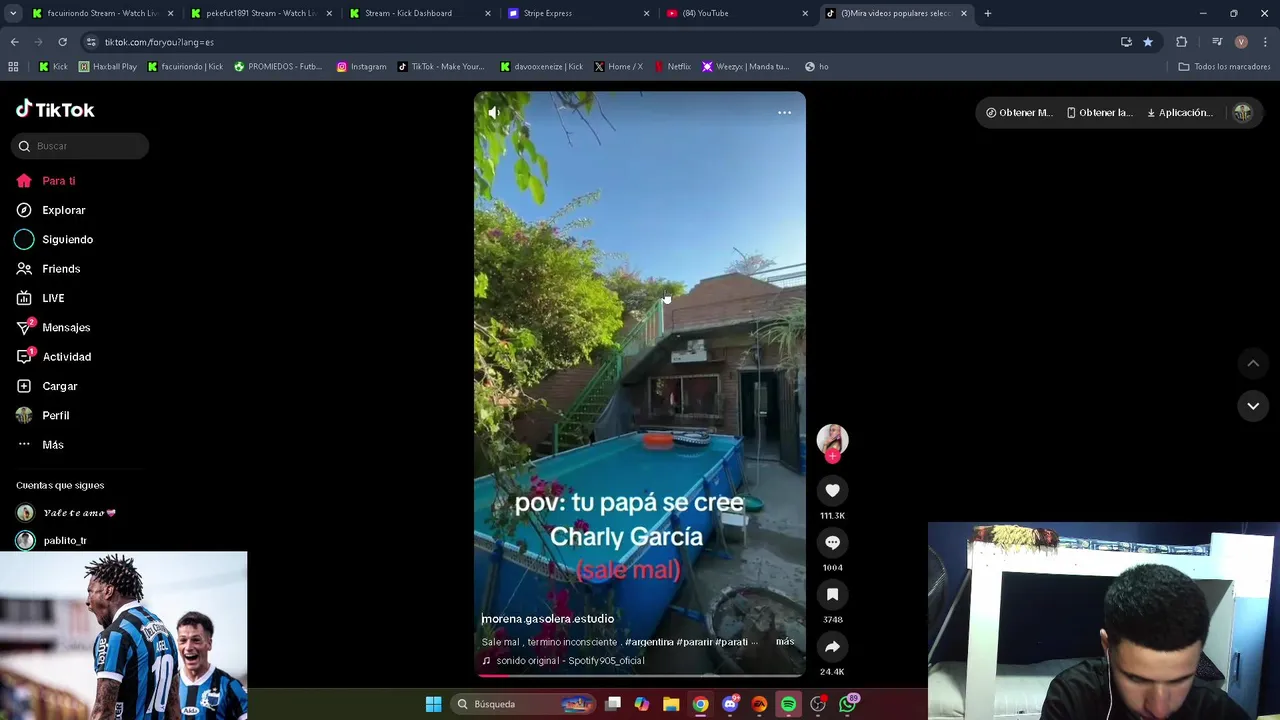Open the tab search dropdown in Chrome
This screenshot has width=1280, height=720.
(12, 13)
